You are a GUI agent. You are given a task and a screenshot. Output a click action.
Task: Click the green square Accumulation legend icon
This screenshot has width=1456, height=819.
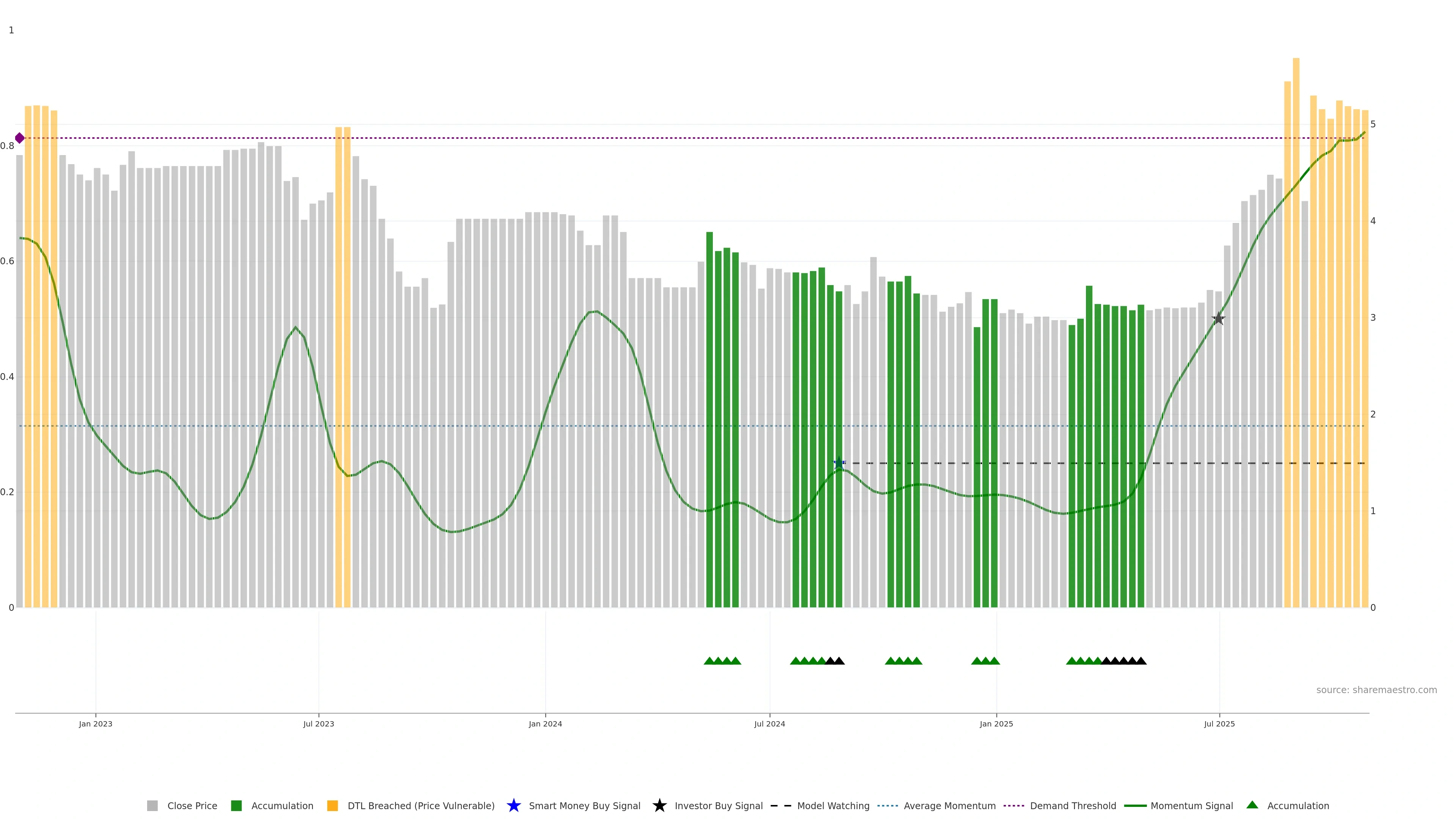236,805
